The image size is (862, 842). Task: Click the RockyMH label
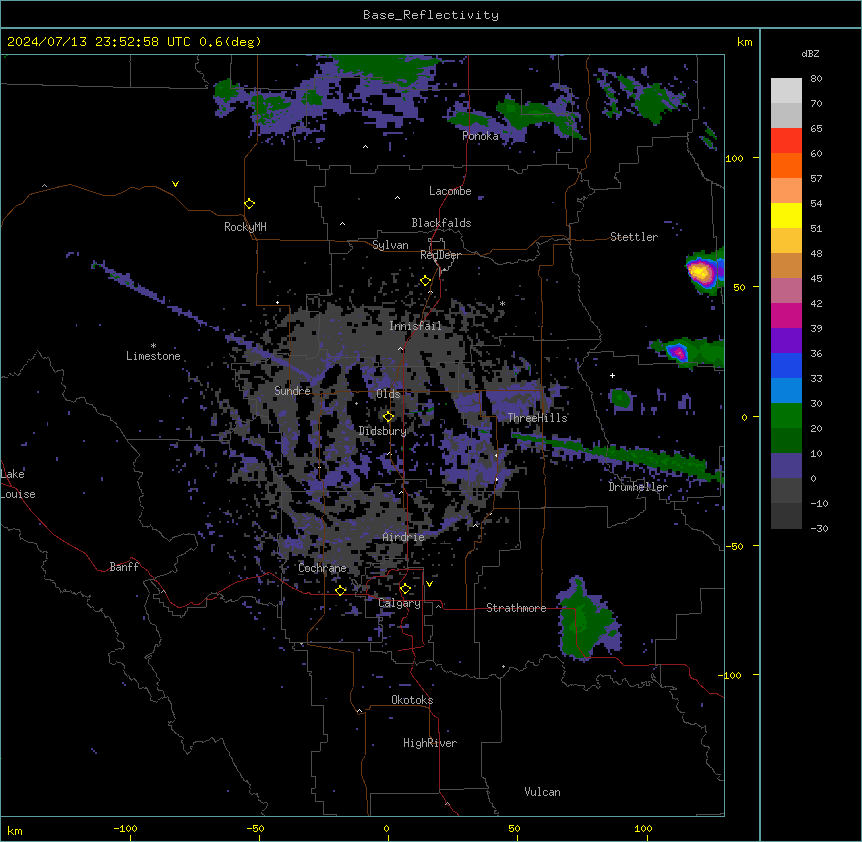245,227
